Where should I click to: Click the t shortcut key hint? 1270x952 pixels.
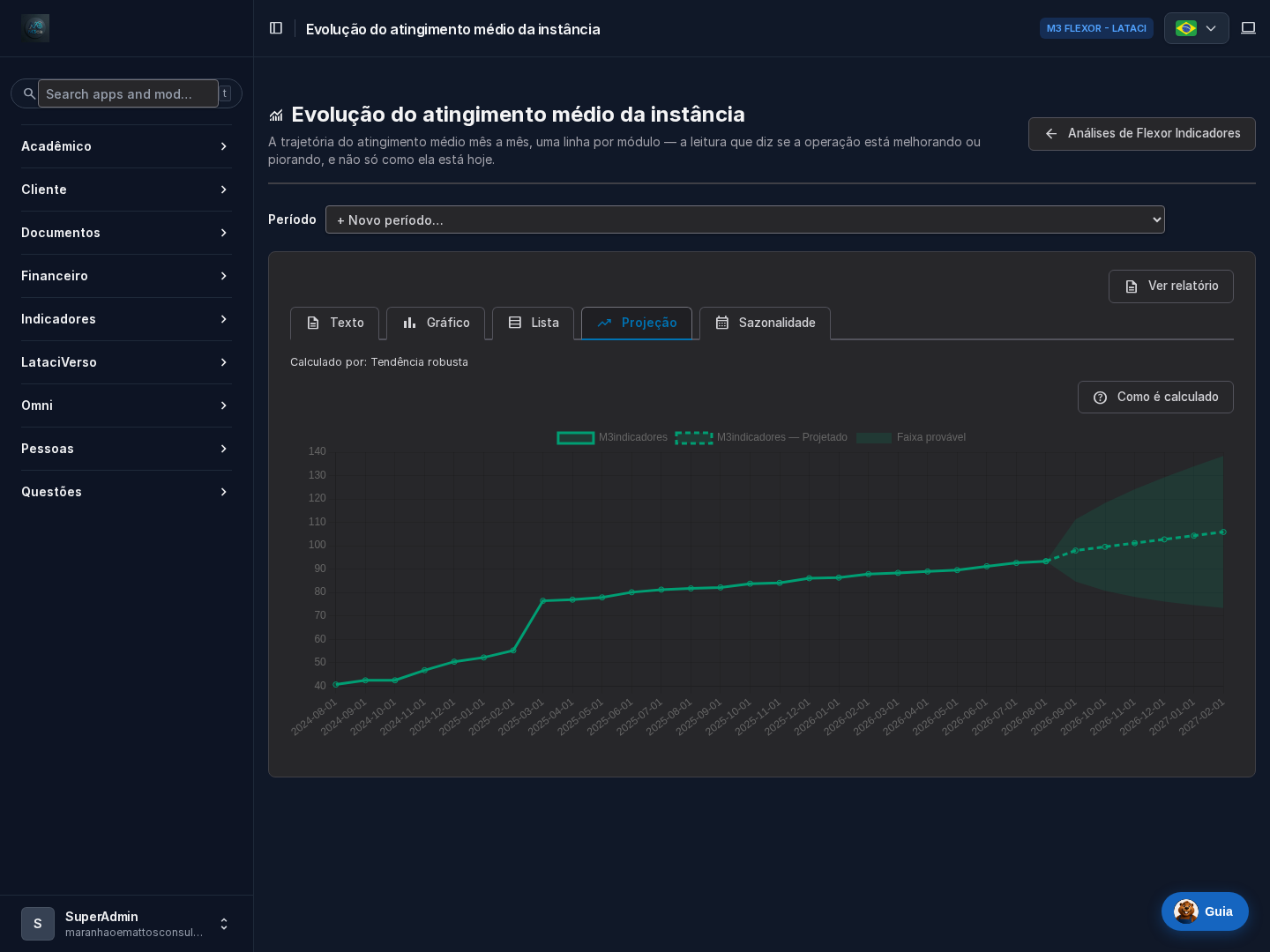click(225, 93)
